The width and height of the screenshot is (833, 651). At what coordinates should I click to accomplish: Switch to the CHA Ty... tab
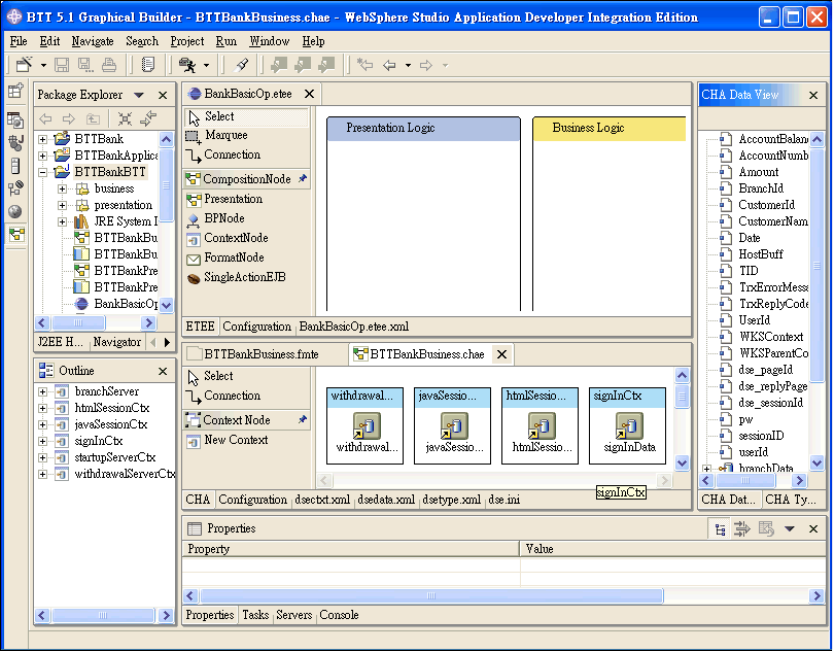coord(790,500)
